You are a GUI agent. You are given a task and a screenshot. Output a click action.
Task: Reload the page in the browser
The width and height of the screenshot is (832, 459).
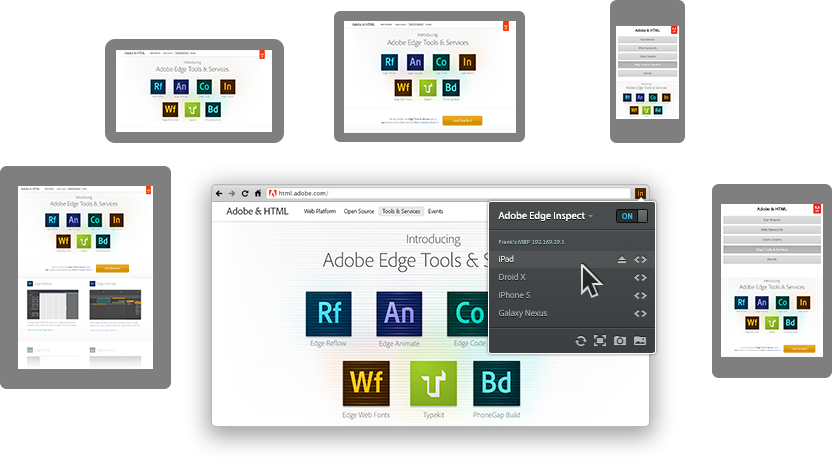pos(245,193)
